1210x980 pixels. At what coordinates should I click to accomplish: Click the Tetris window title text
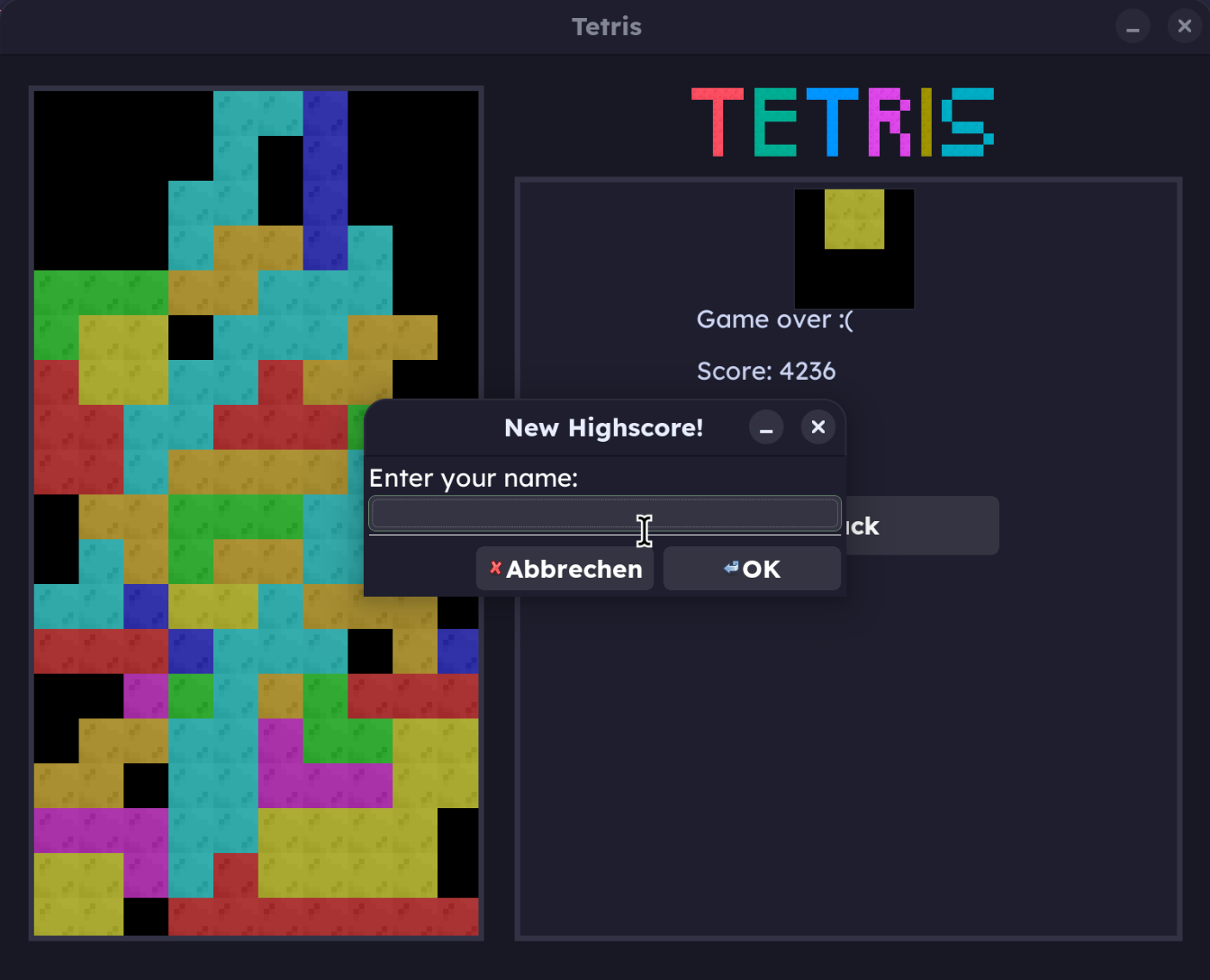[606, 26]
